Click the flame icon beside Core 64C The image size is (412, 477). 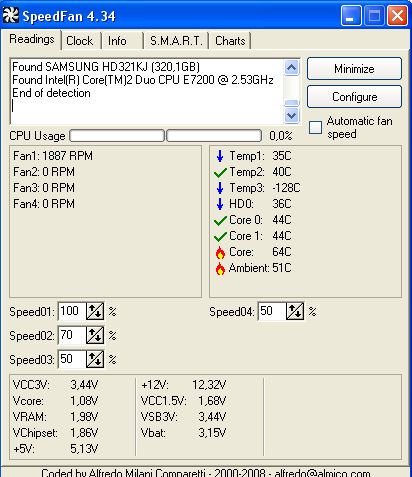pos(220,253)
